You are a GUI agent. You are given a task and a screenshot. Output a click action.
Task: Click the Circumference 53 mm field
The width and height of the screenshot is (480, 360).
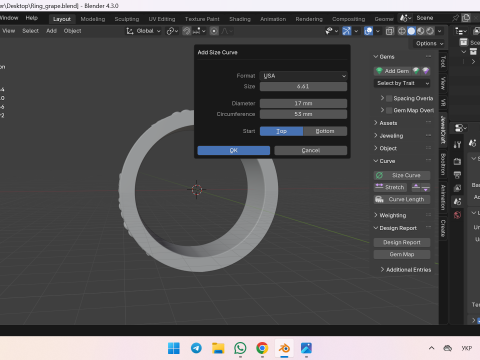pos(303,114)
